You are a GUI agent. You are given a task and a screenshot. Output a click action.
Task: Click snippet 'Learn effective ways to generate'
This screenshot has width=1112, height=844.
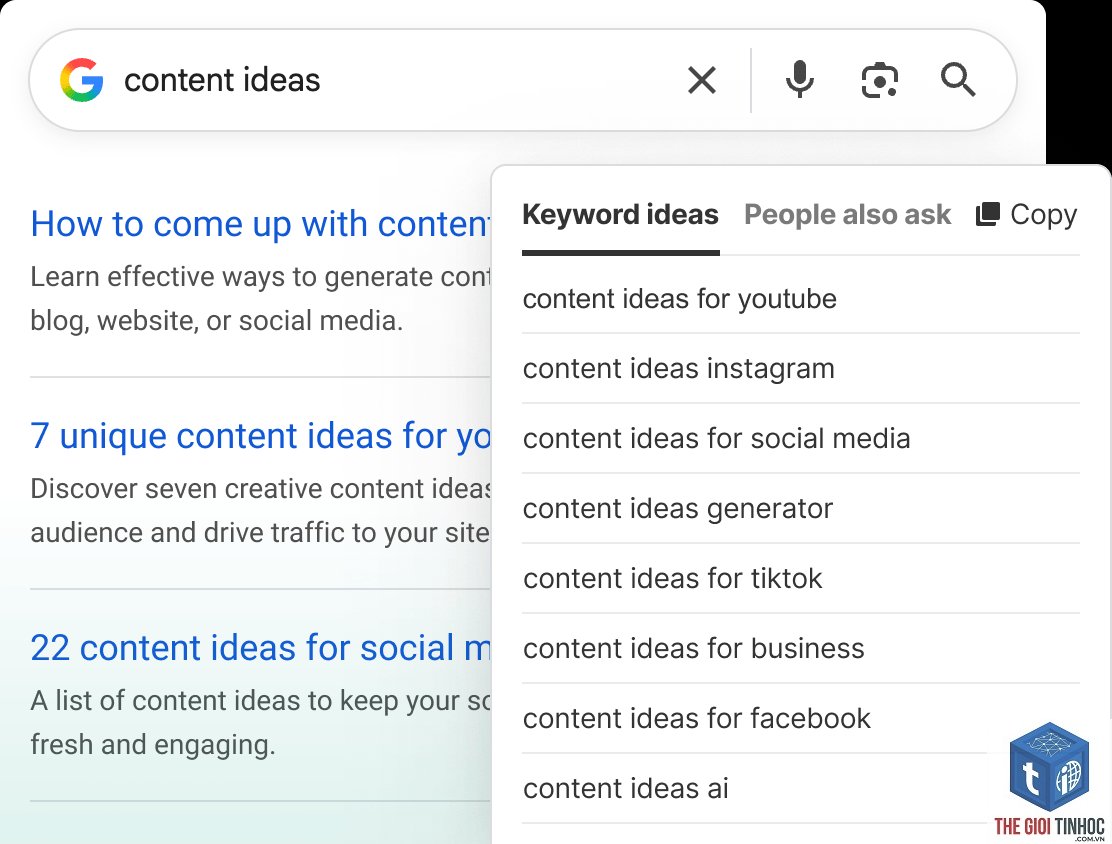260,299
